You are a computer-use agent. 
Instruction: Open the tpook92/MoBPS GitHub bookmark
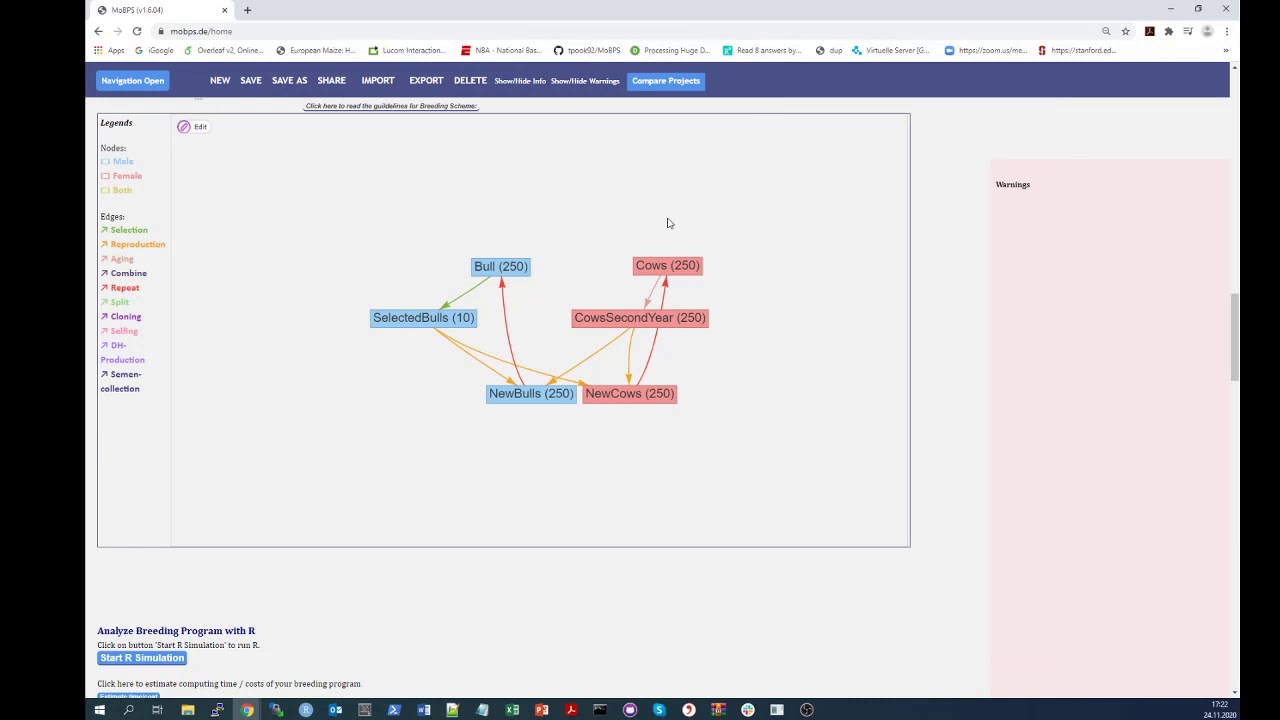(588, 50)
